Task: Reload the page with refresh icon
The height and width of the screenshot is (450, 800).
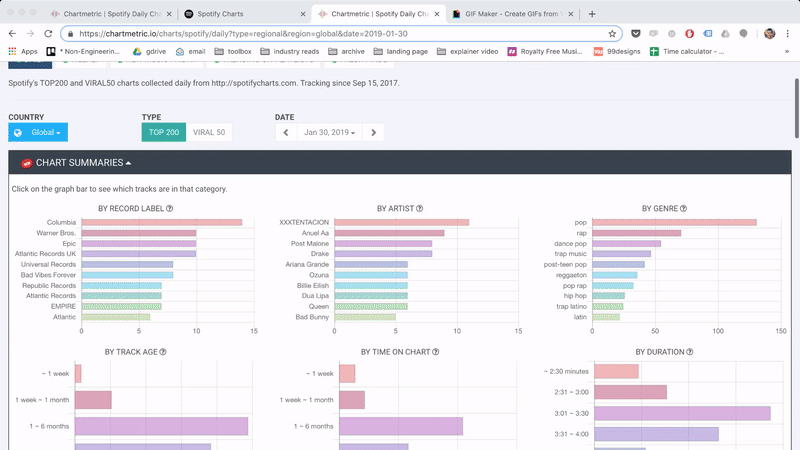Action: click(x=48, y=34)
